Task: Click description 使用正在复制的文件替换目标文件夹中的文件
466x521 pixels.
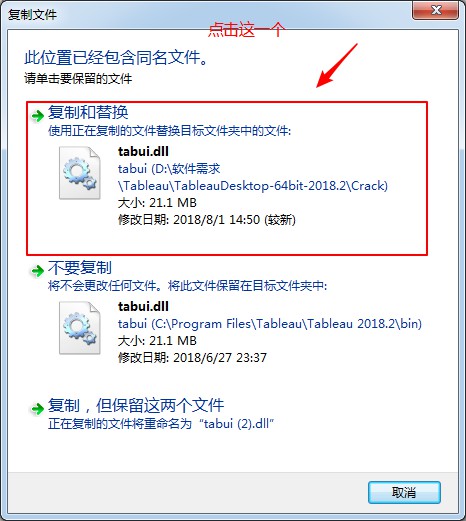Action: [169, 131]
